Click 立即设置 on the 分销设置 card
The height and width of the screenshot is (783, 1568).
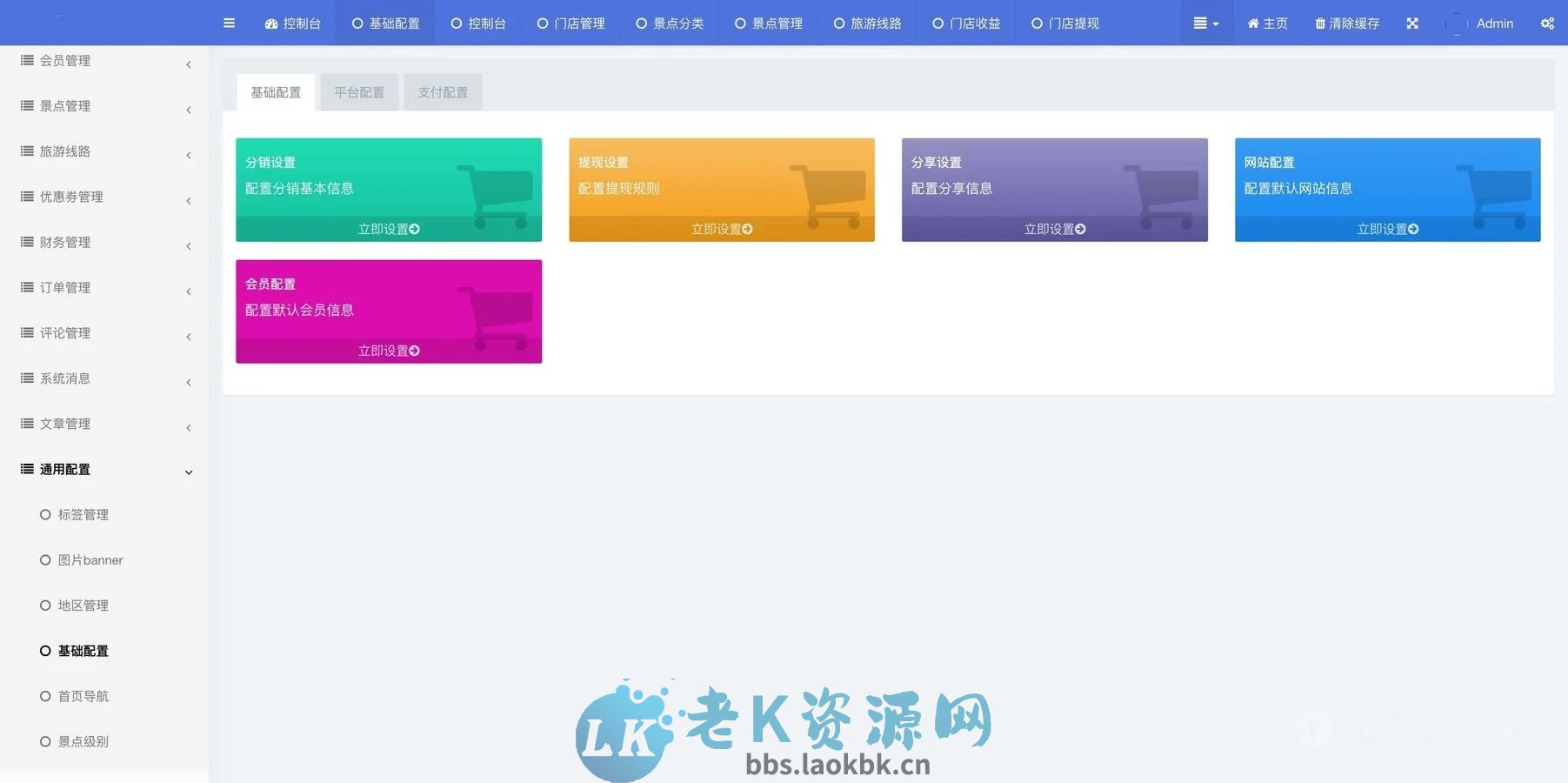pyautogui.click(x=388, y=228)
